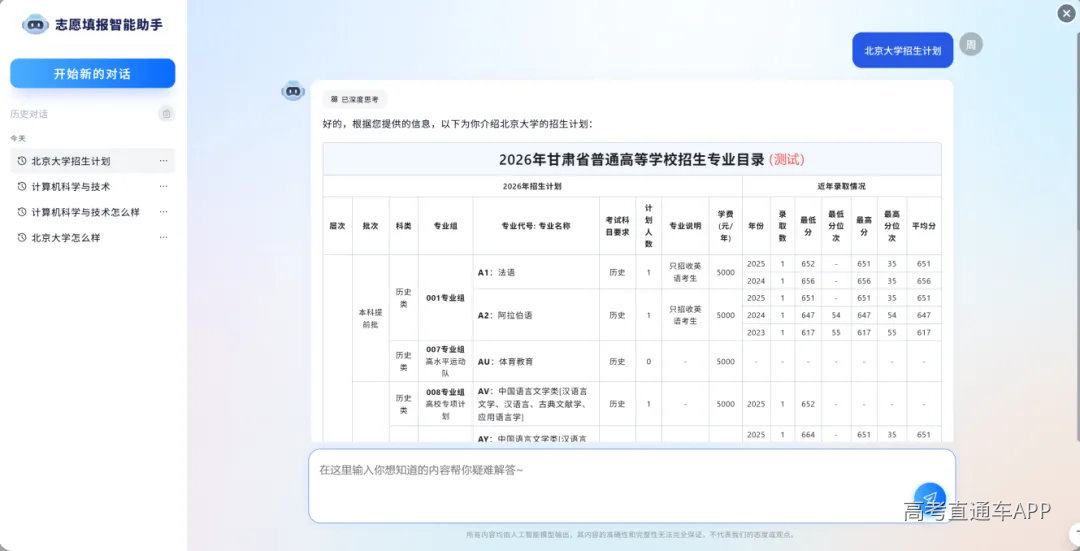The image size is (1080, 551).
Task: Open more options for 北京大学怎么样
Action: 163,238
